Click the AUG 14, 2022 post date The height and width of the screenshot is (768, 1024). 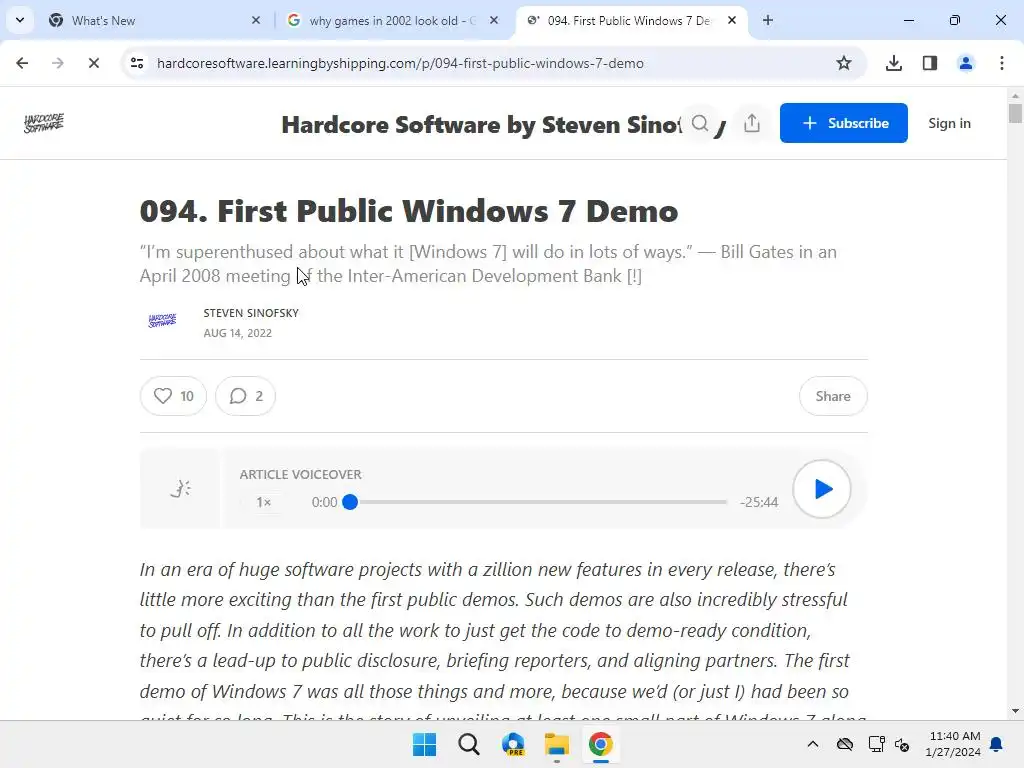238,333
